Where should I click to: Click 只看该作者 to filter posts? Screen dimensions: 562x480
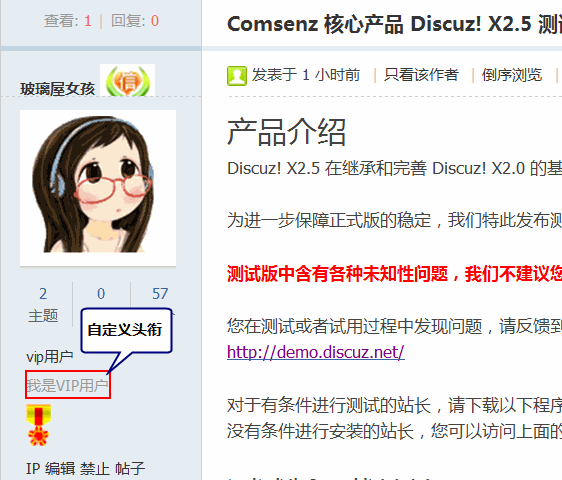pos(421,75)
